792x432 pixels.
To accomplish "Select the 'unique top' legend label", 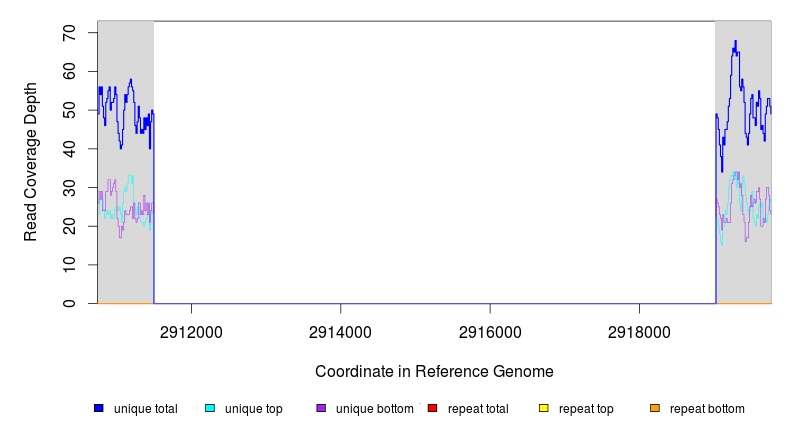I will tap(254, 409).
